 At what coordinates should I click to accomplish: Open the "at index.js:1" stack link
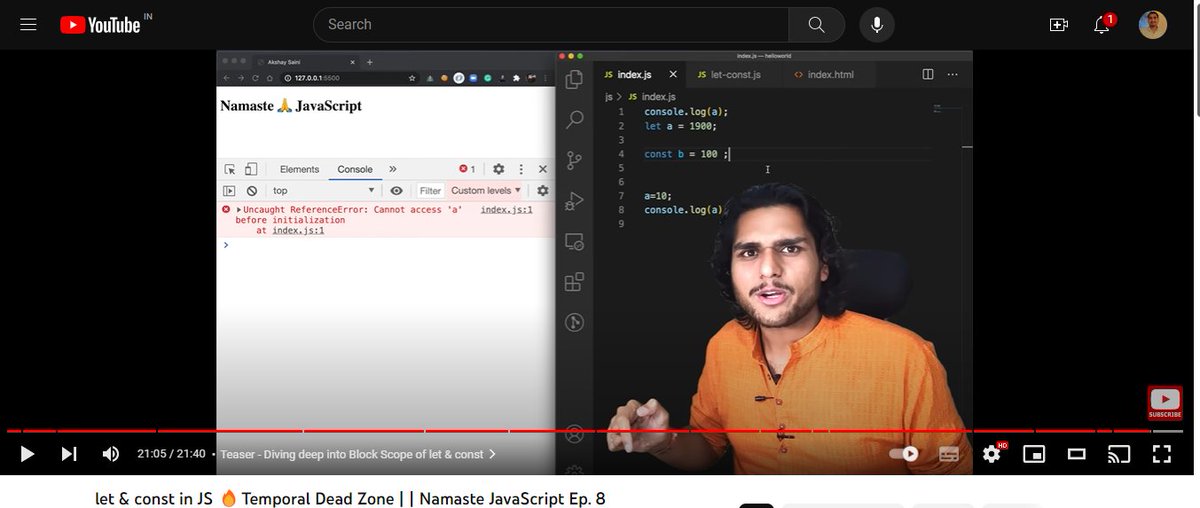tap(298, 230)
